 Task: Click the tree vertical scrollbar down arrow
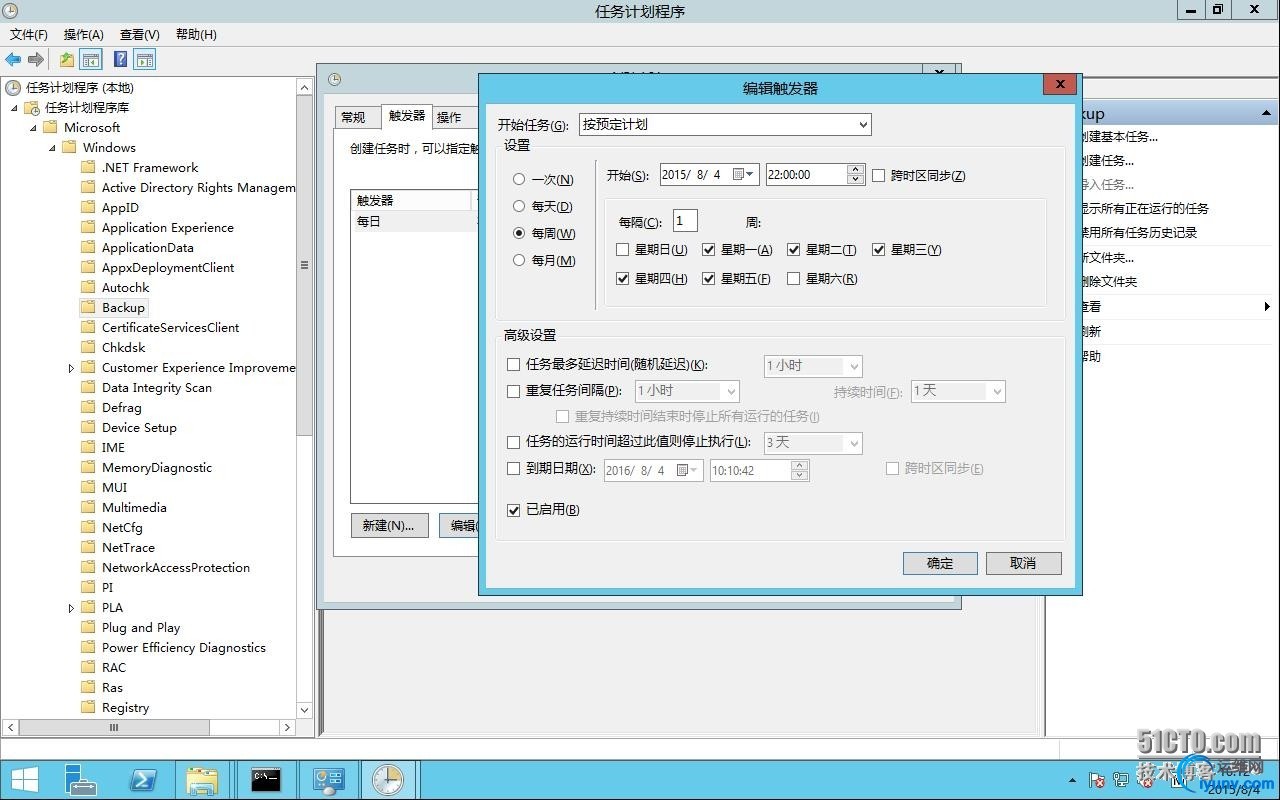305,709
